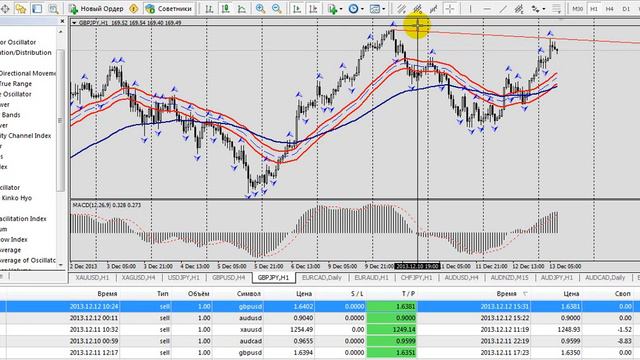Select the Bands indicator entry

[x=11, y=115]
